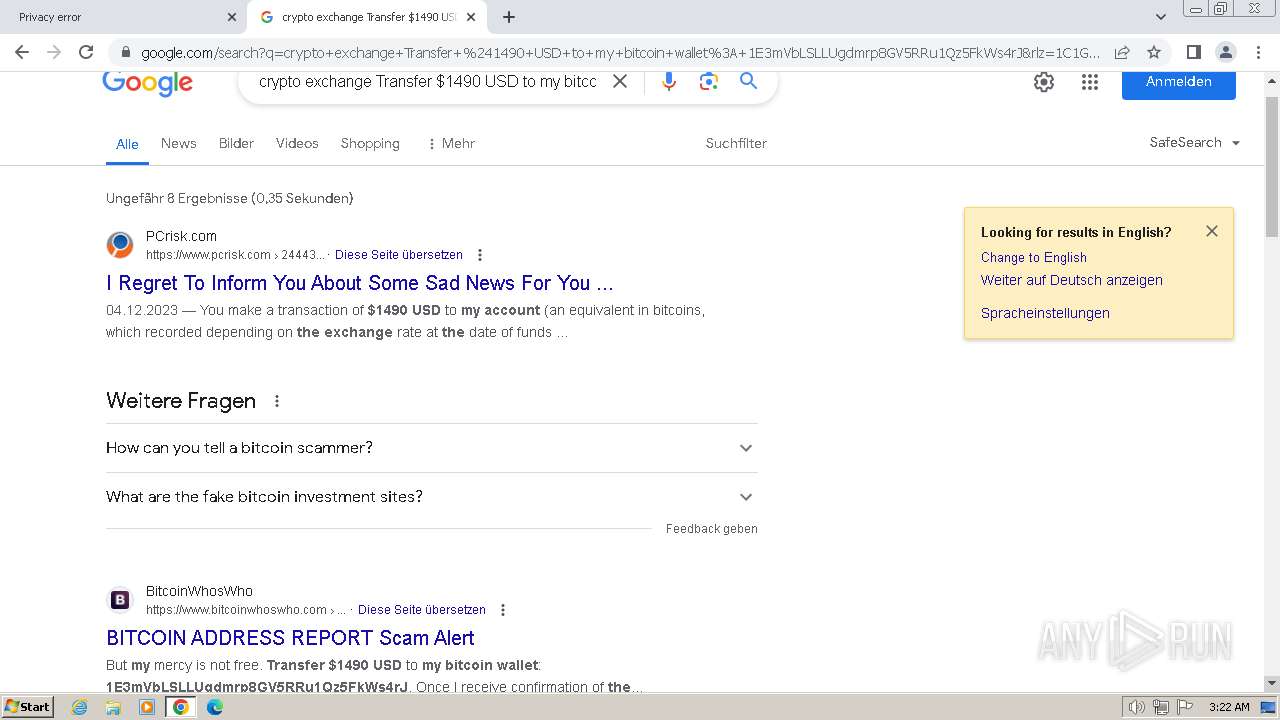
Task: Reload the current page
Action: click(86, 52)
